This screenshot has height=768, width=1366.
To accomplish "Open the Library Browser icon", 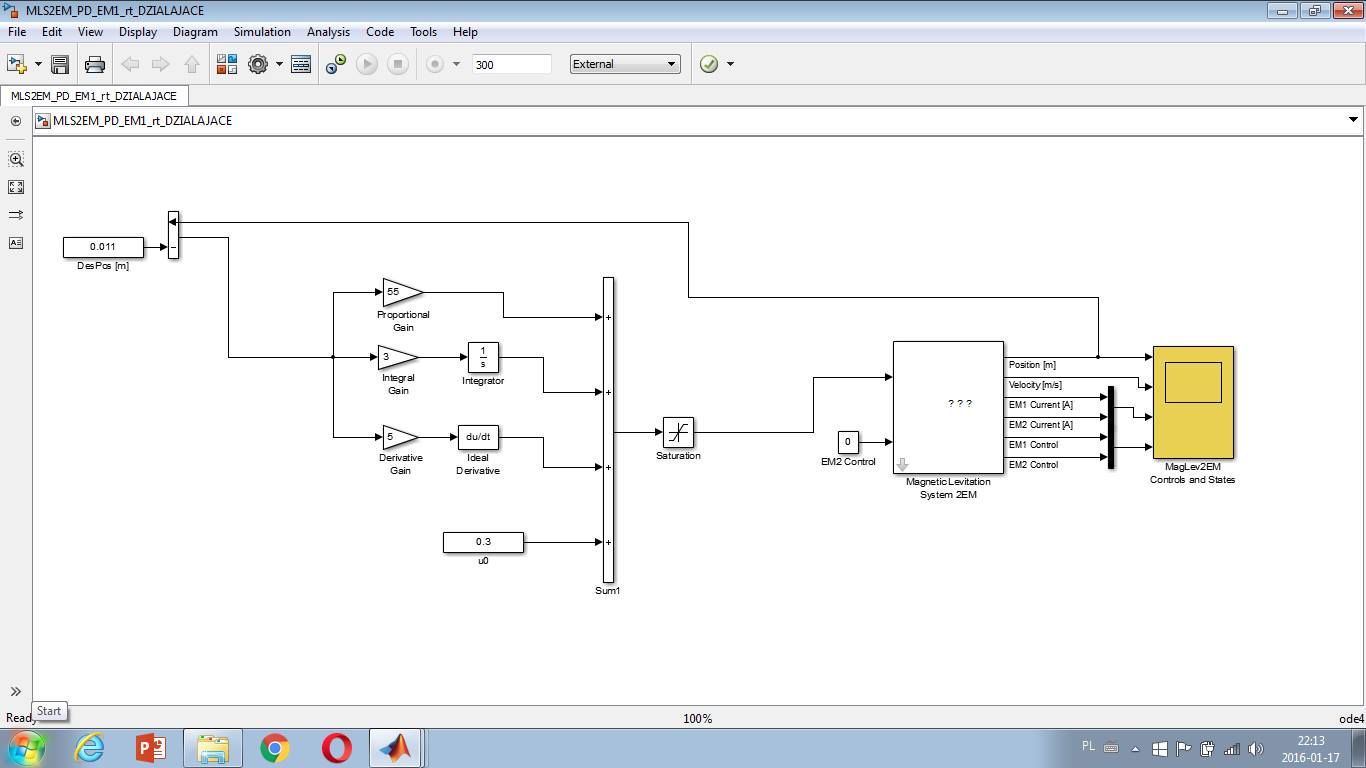I will point(227,64).
